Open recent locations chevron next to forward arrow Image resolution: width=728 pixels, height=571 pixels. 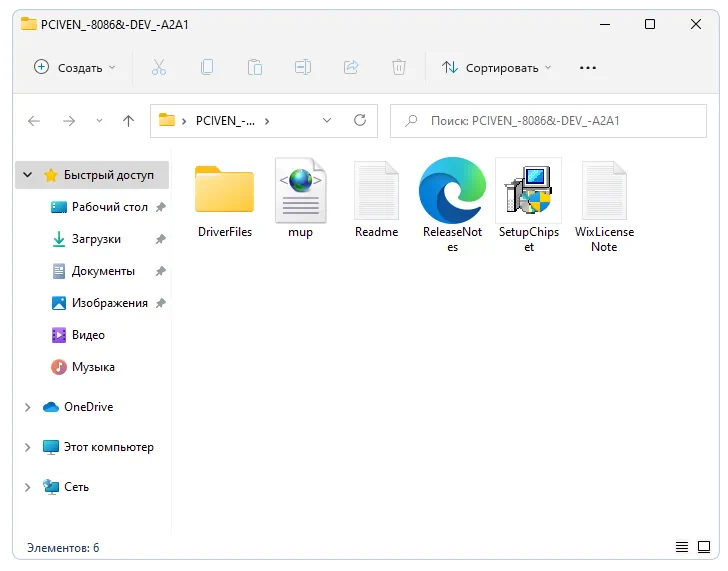[x=99, y=121]
